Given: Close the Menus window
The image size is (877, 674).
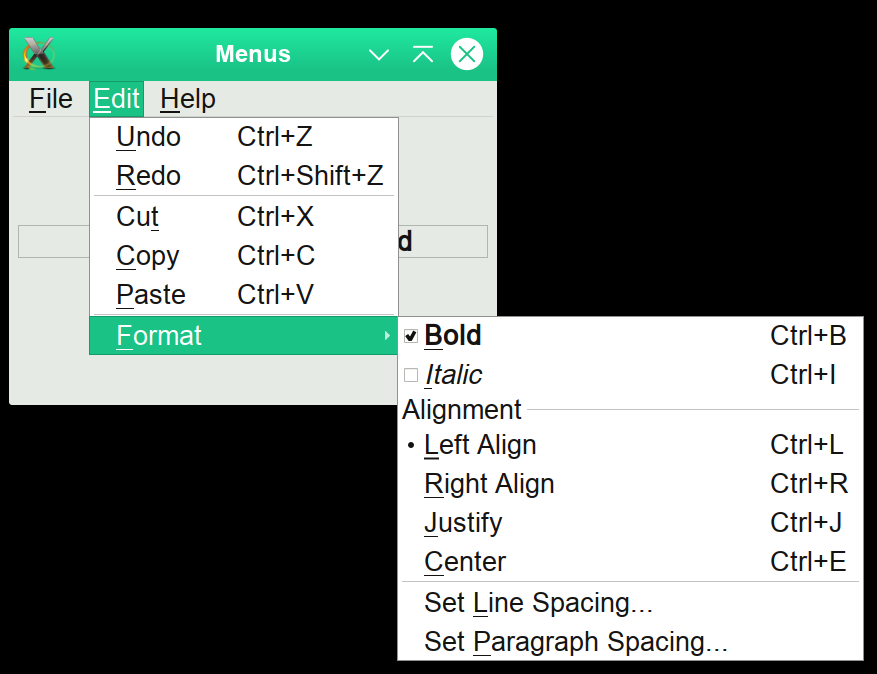Looking at the screenshot, I should pyautogui.click(x=467, y=54).
